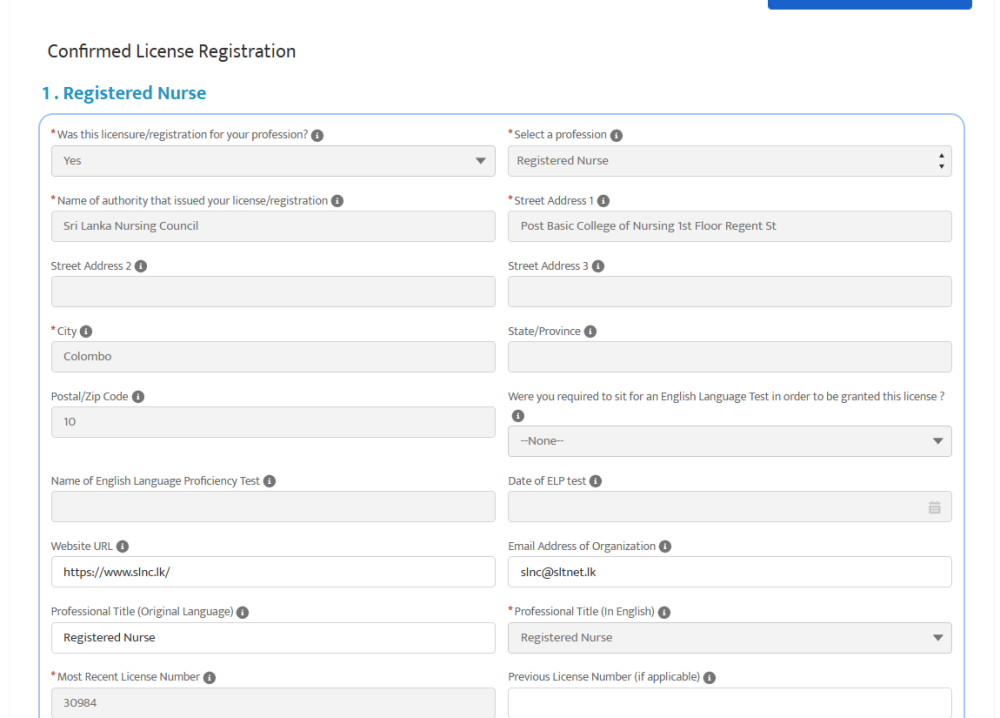1000x718 pixels.
Task: Click info icon beside Most Recent License Number
Action: (209, 678)
